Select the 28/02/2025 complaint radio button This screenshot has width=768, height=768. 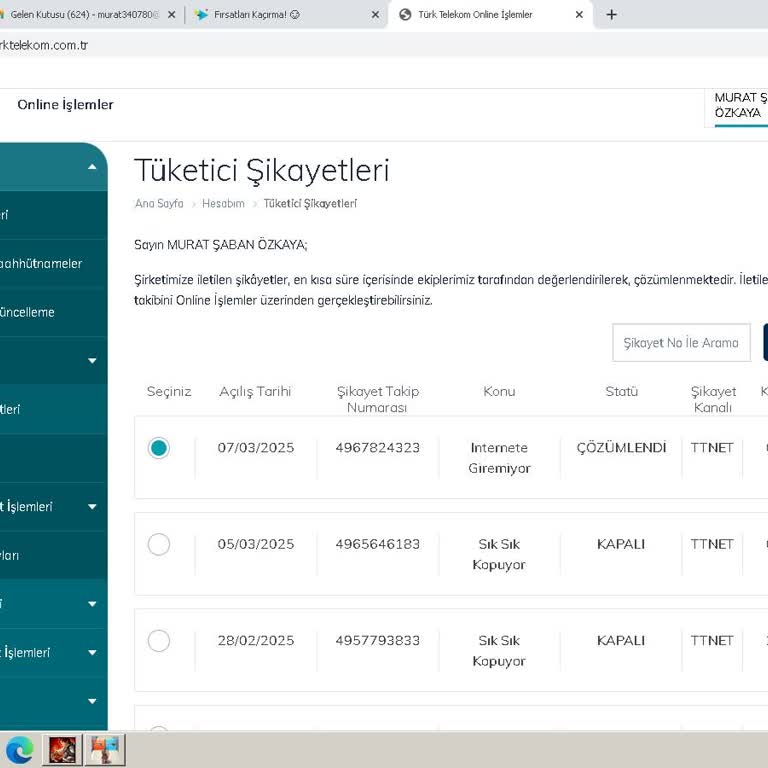pos(159,641)
